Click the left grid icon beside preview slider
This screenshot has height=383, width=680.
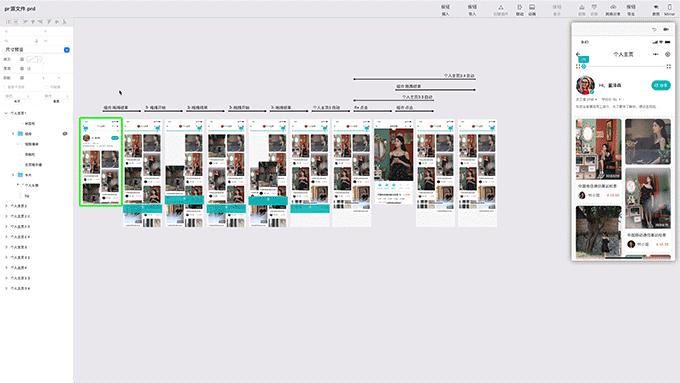578,66
